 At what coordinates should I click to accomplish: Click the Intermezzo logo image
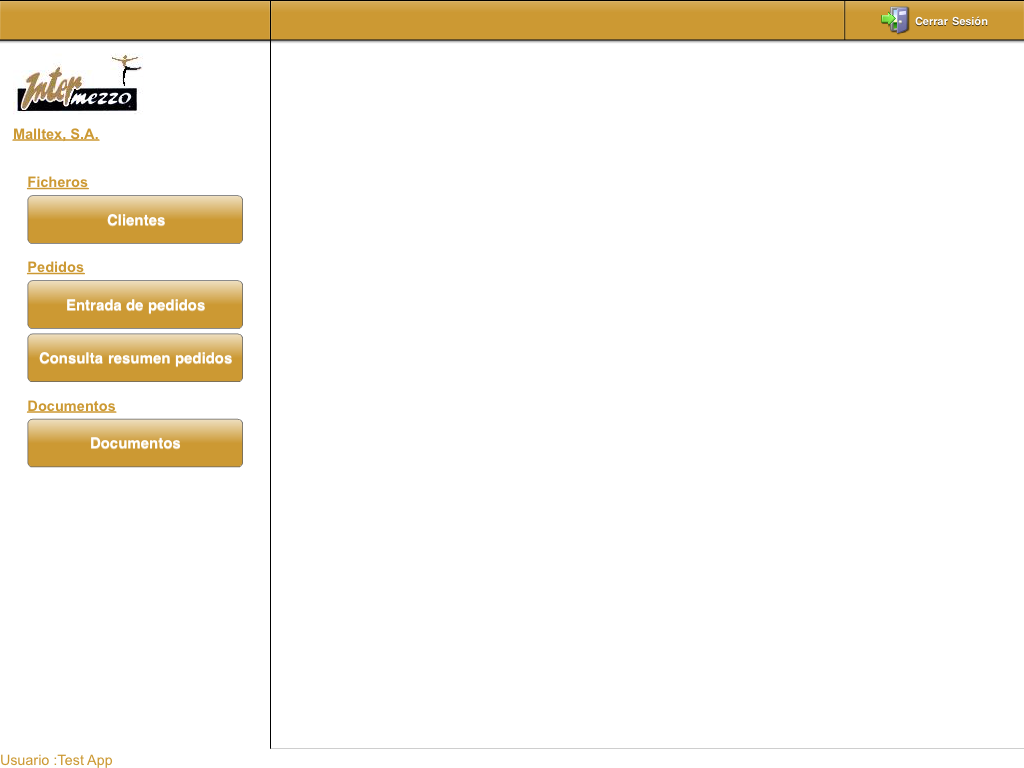point(78,85)
